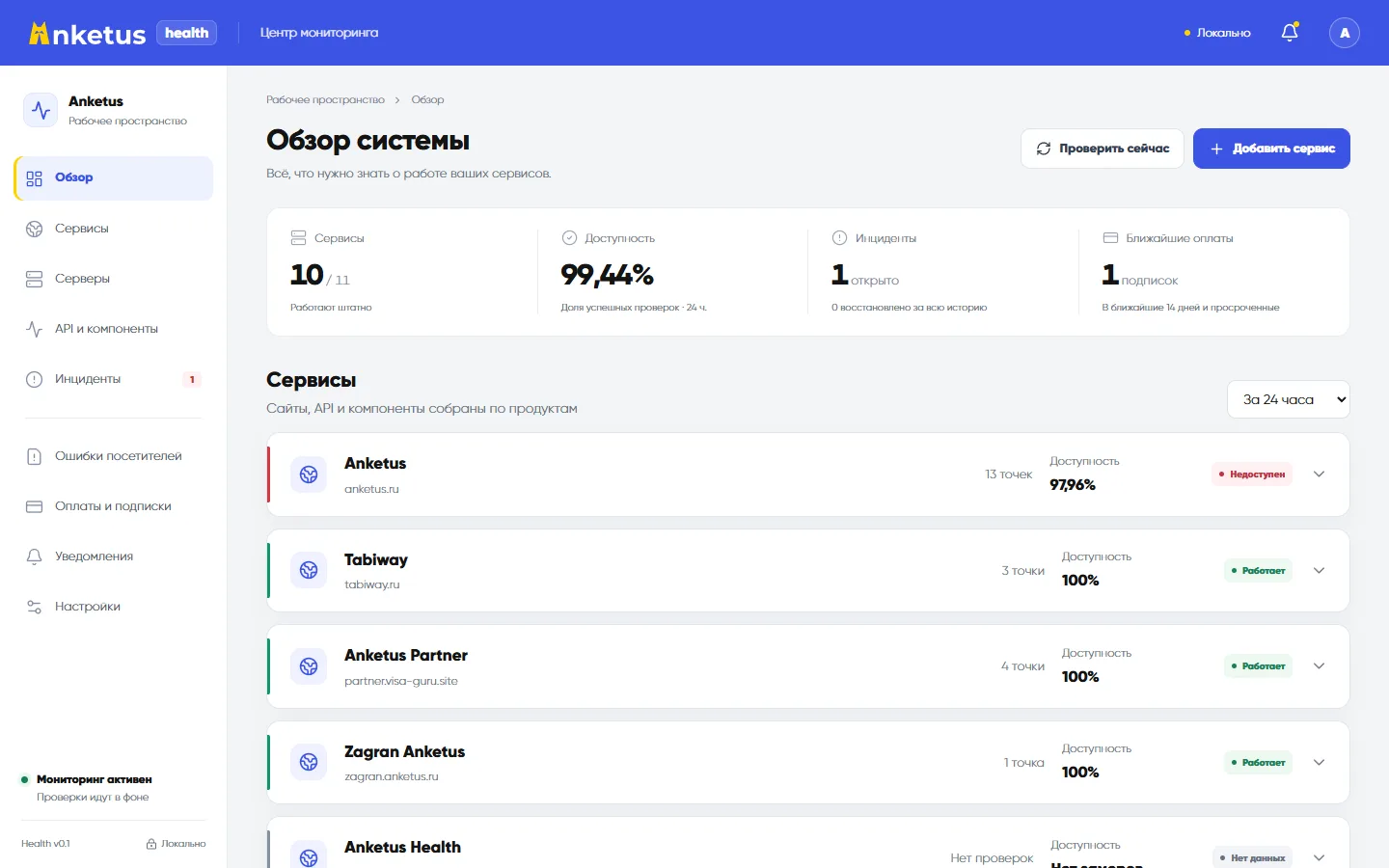This screenshot has width=1389, height=868.
Task: Click the Ближайшие оплаты card icon
Action: (x=1110, y=238)
